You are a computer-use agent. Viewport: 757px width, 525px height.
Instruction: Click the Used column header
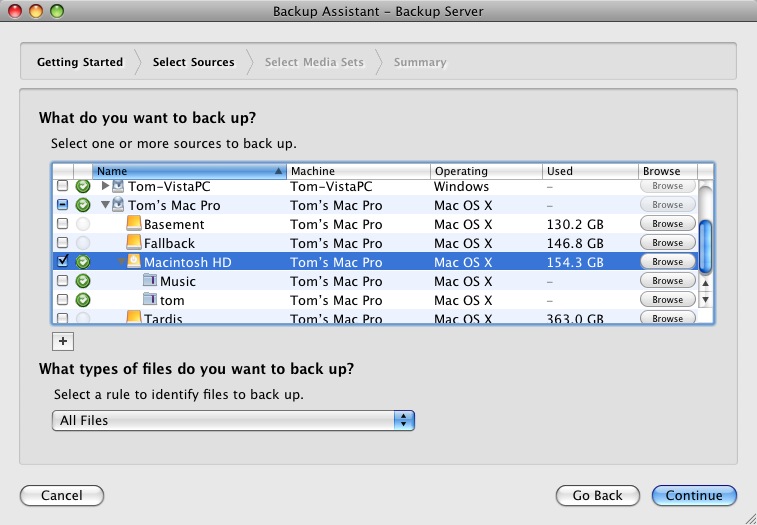tap(590, 171)
